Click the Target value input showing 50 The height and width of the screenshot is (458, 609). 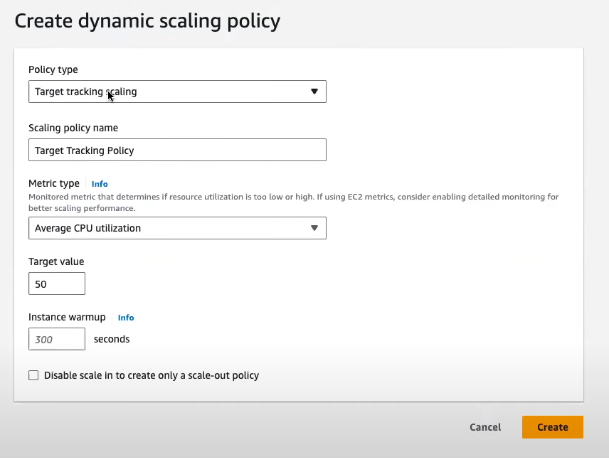57,284
